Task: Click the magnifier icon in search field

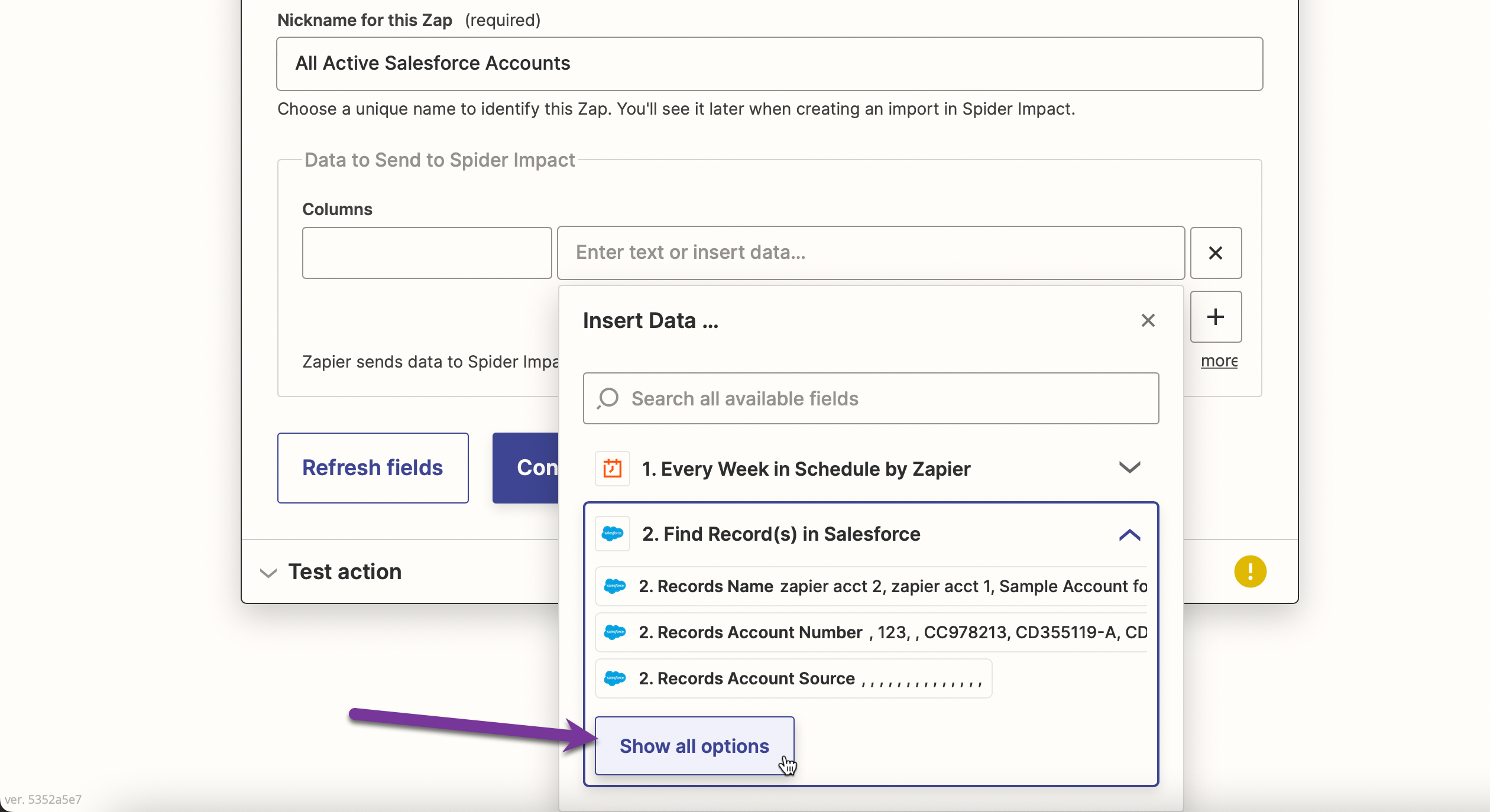Action: click(x=607, y=398)
